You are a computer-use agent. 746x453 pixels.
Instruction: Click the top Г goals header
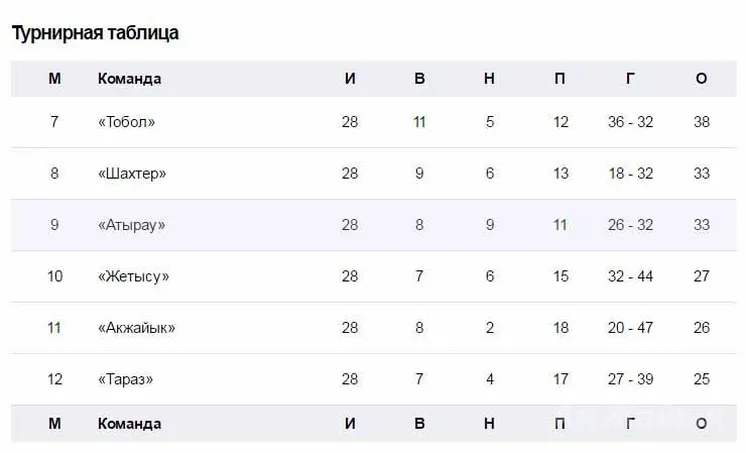click(x=630, y=79)
